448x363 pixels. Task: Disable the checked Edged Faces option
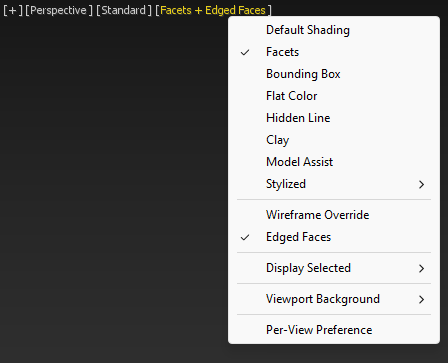(334, 237)
